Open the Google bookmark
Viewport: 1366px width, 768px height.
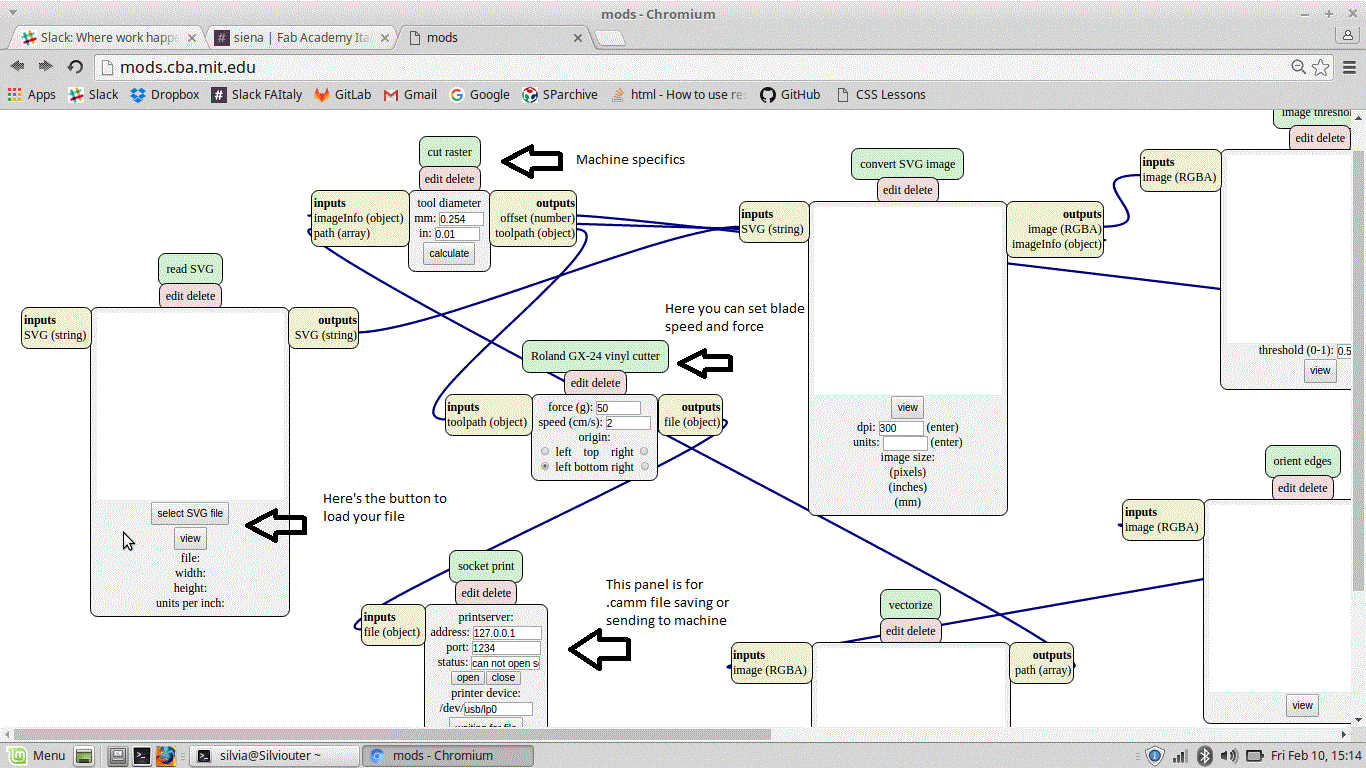[480, 95]
